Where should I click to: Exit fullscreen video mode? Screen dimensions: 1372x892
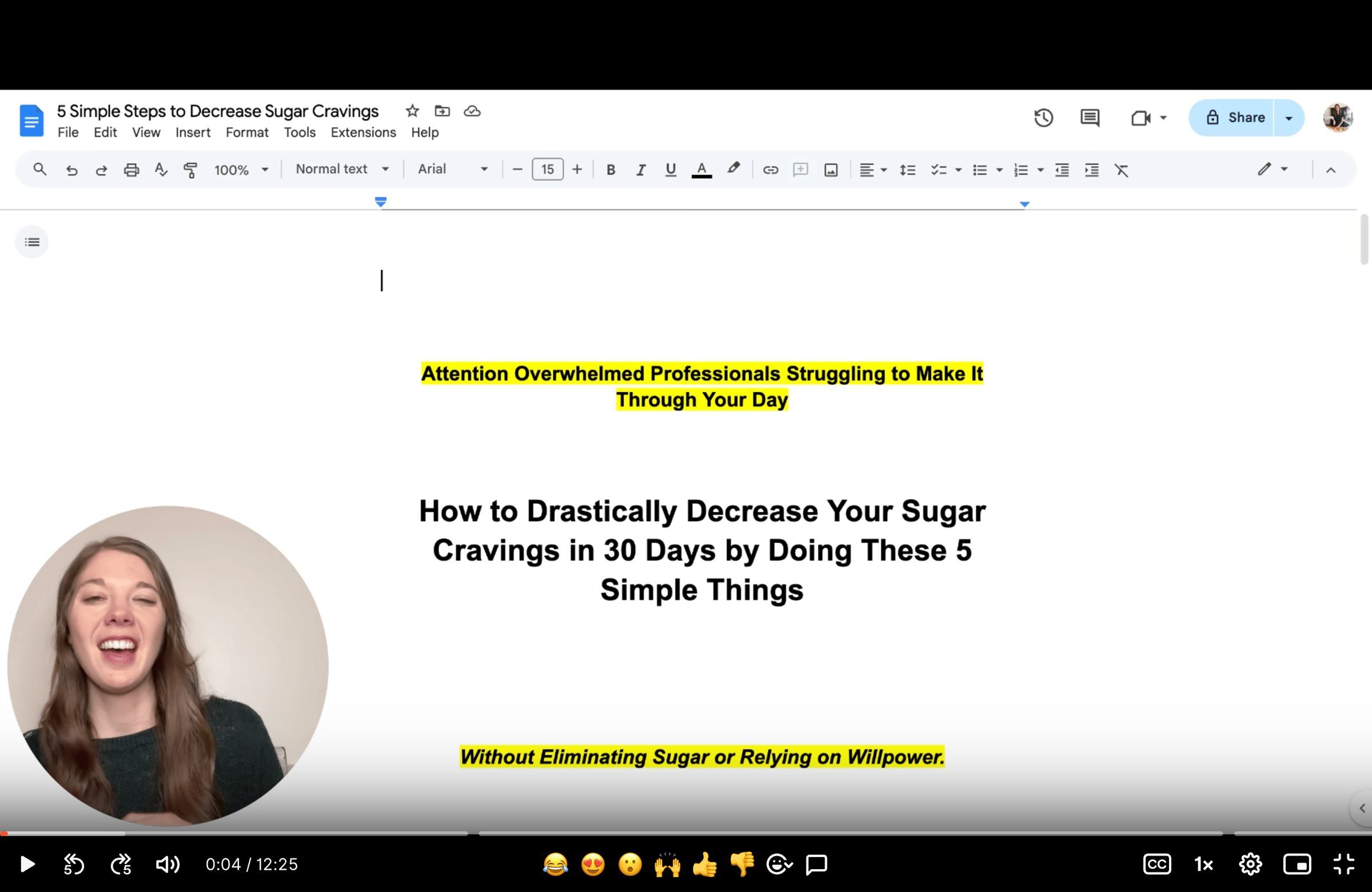(1344, 865)
